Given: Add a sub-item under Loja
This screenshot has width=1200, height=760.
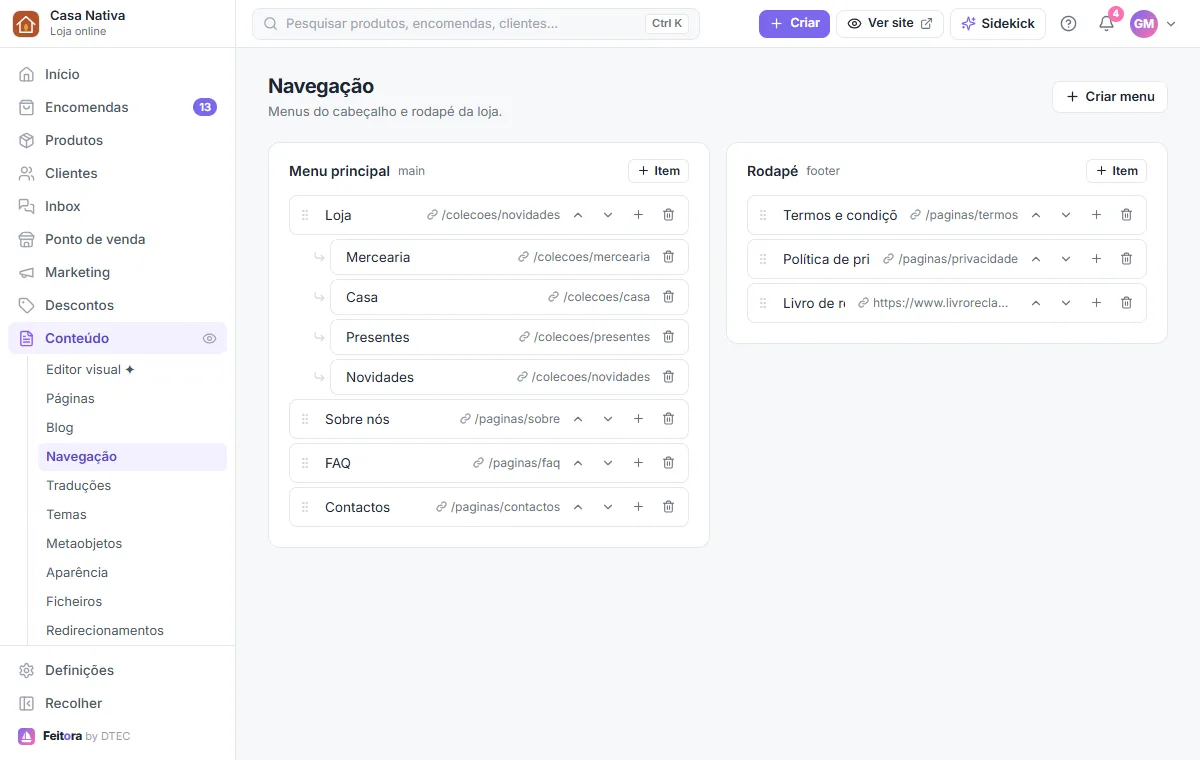Looking at the screenshot, I should (638, 215).
